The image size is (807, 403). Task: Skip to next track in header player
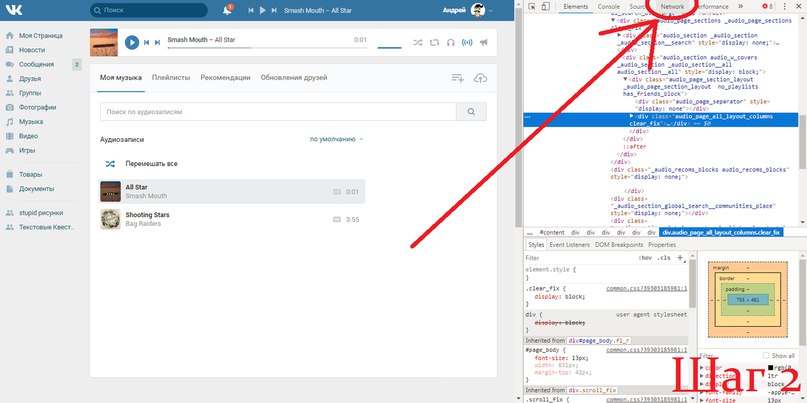point(274,10)
